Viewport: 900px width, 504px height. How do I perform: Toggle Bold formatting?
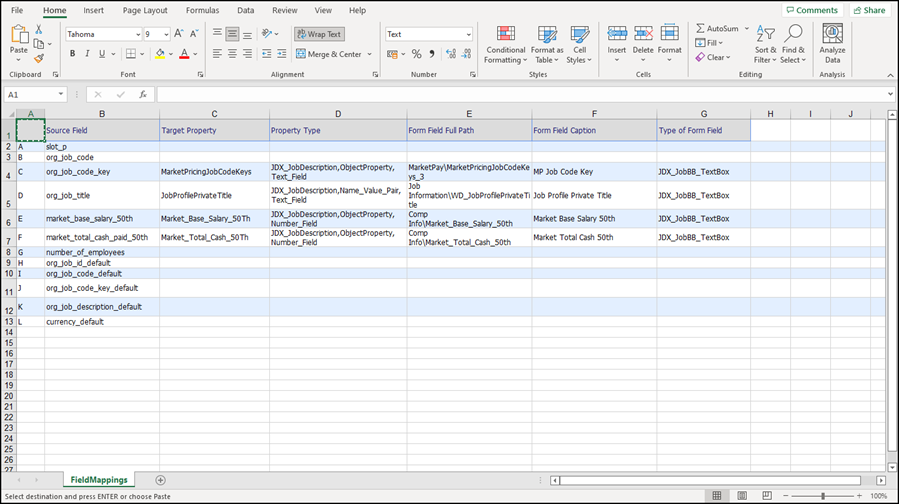[72, 53]
